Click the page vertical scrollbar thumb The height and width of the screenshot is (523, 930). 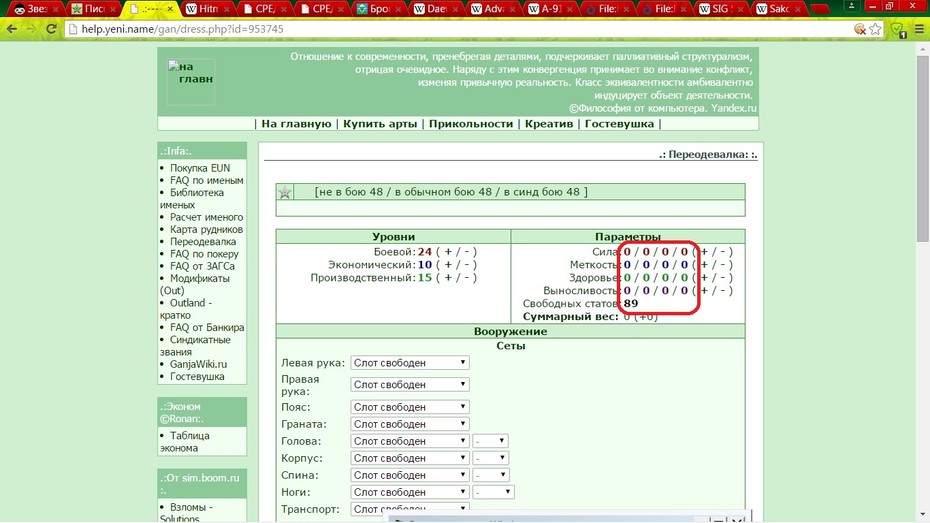[922, 148]
